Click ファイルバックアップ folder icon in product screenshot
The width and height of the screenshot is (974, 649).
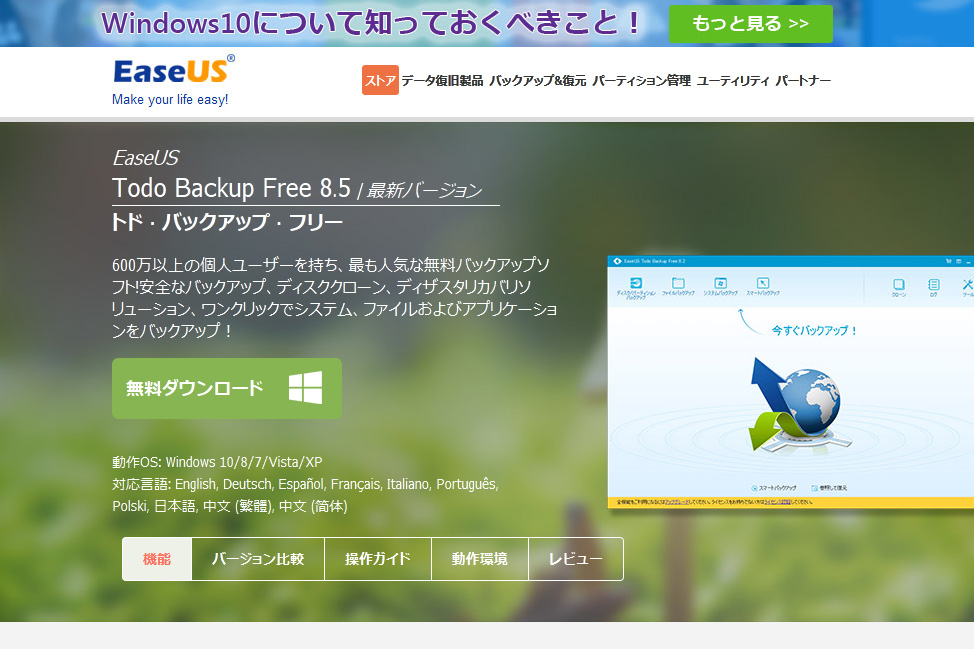tap(678, 283)
